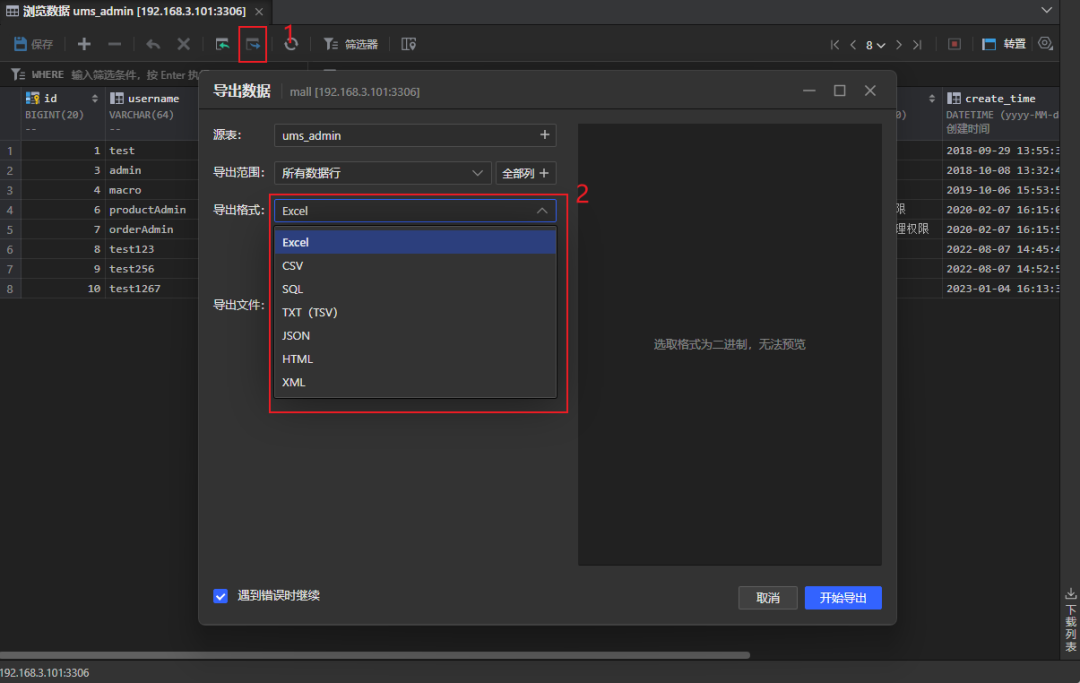Click the 开始导出 button

pos(842,598)
